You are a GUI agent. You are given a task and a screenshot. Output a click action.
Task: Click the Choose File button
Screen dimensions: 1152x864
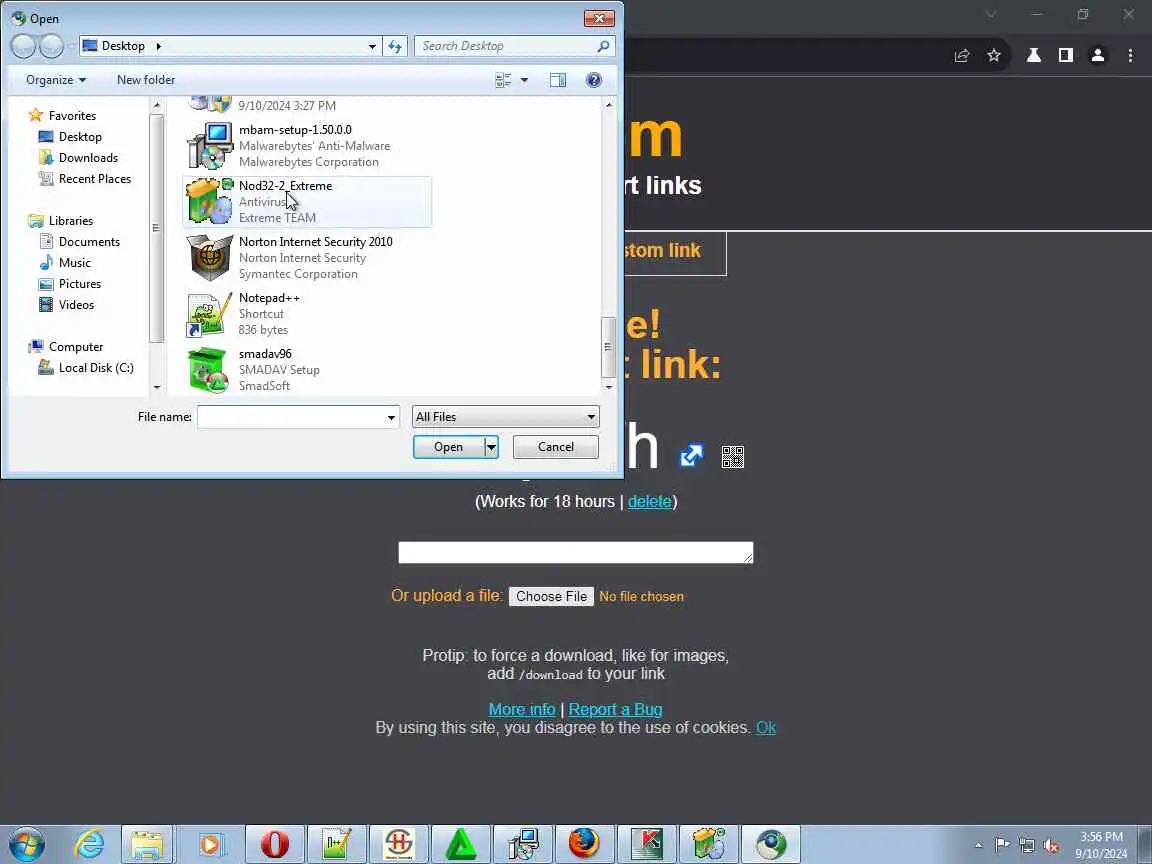pyautogui.click(x=551, y=597)
